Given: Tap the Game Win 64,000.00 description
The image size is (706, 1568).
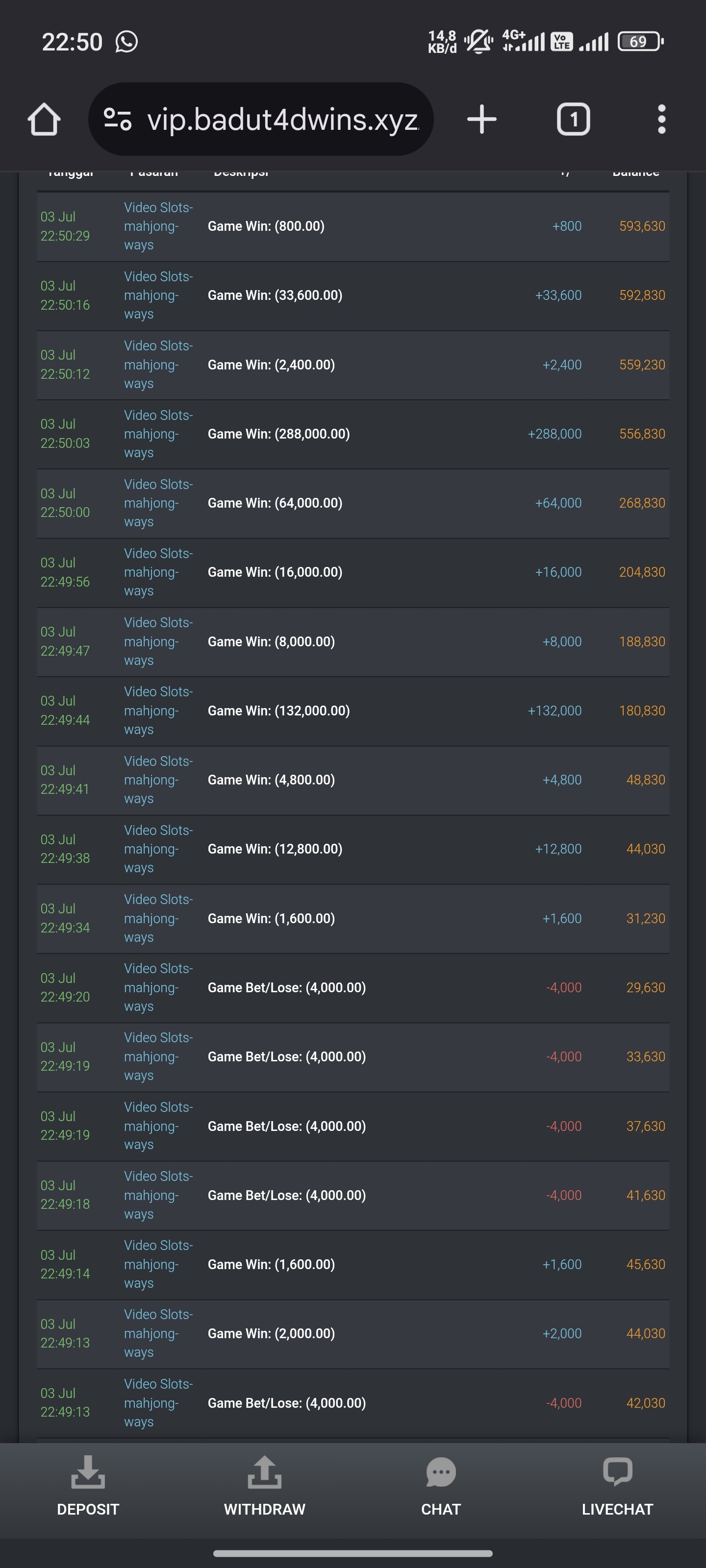Looking at the screenshot, I should pos(275,503).
